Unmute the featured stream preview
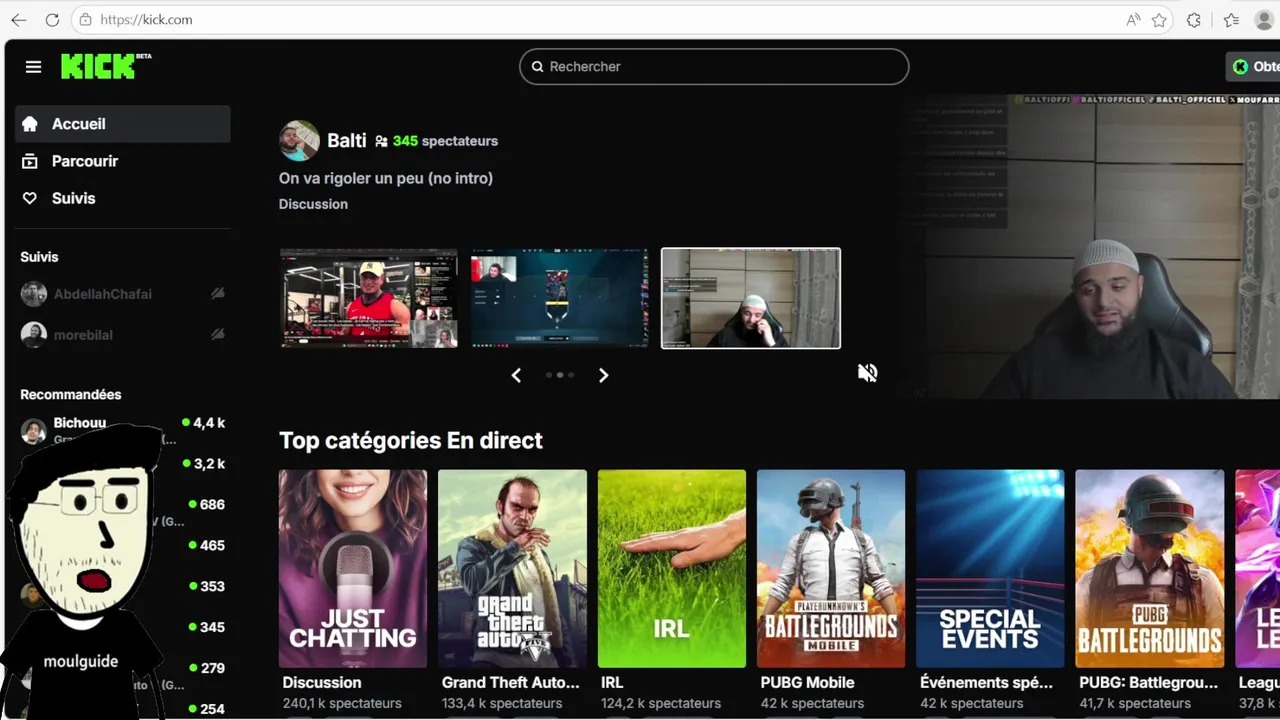Viewport: 1280px width, 720px height. click(867, 373)
